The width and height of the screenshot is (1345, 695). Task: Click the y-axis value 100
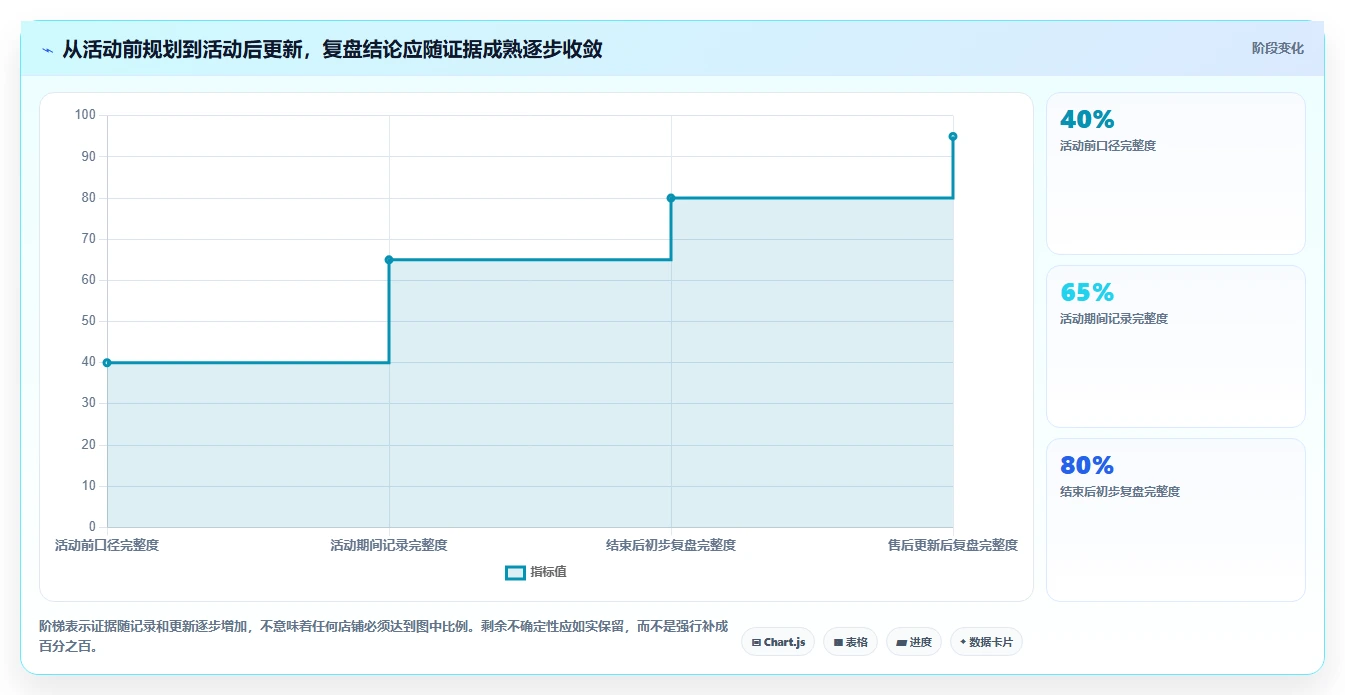85,115
